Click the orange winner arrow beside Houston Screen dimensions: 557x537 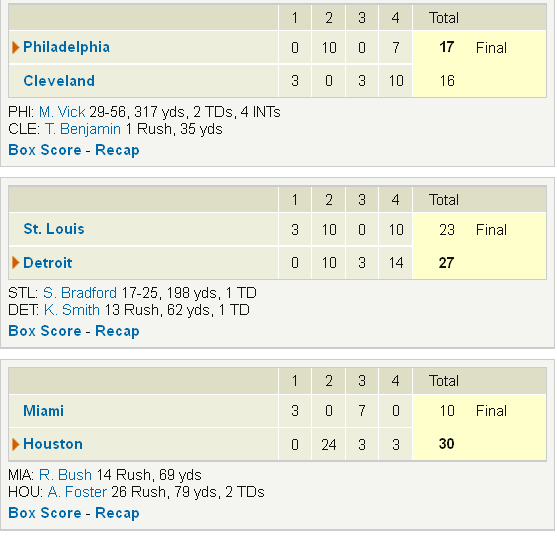(x=15, y=444)
